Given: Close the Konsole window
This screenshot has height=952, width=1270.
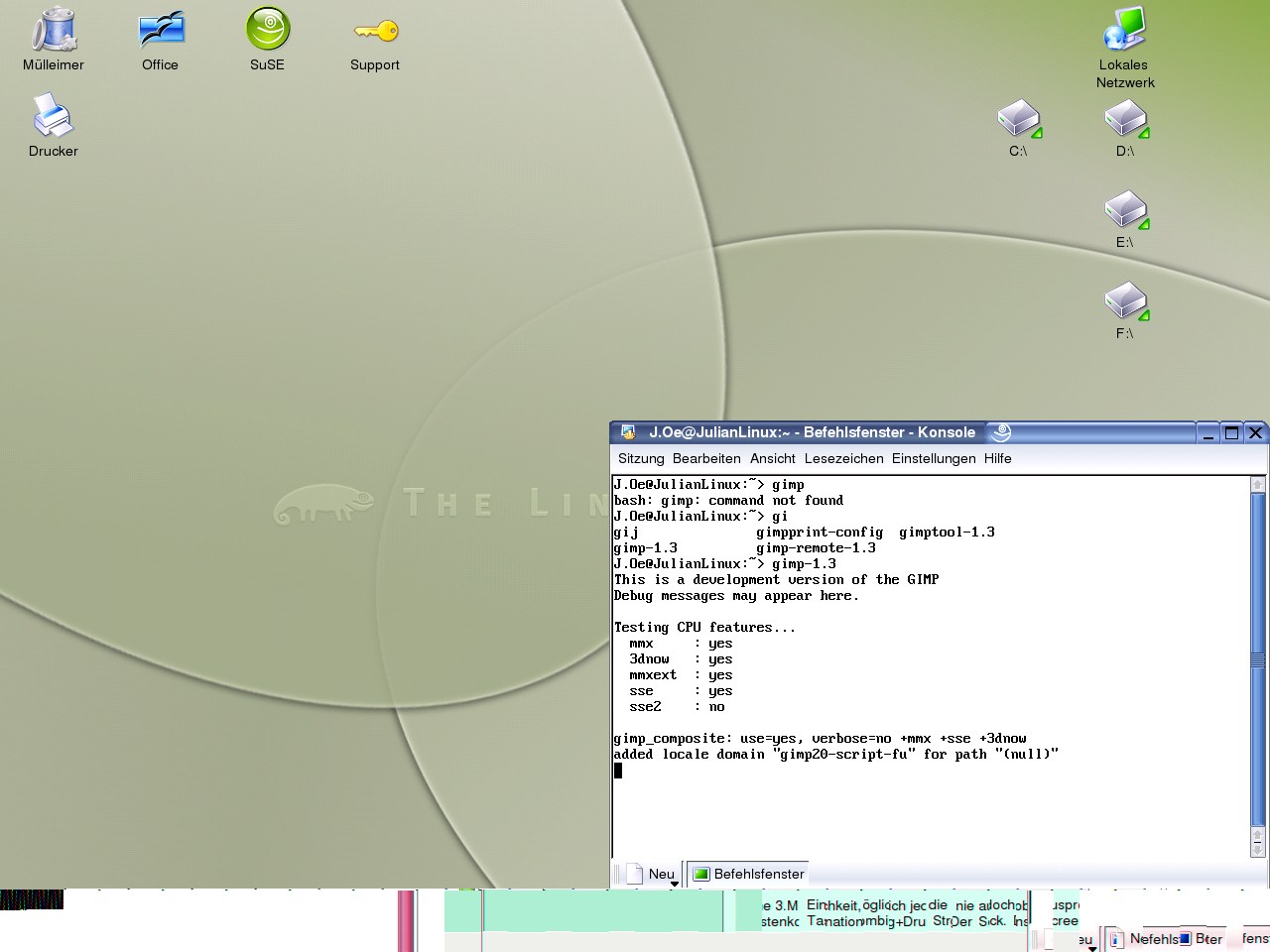Looking at the screenshot, I should [x=1255, y=432].
